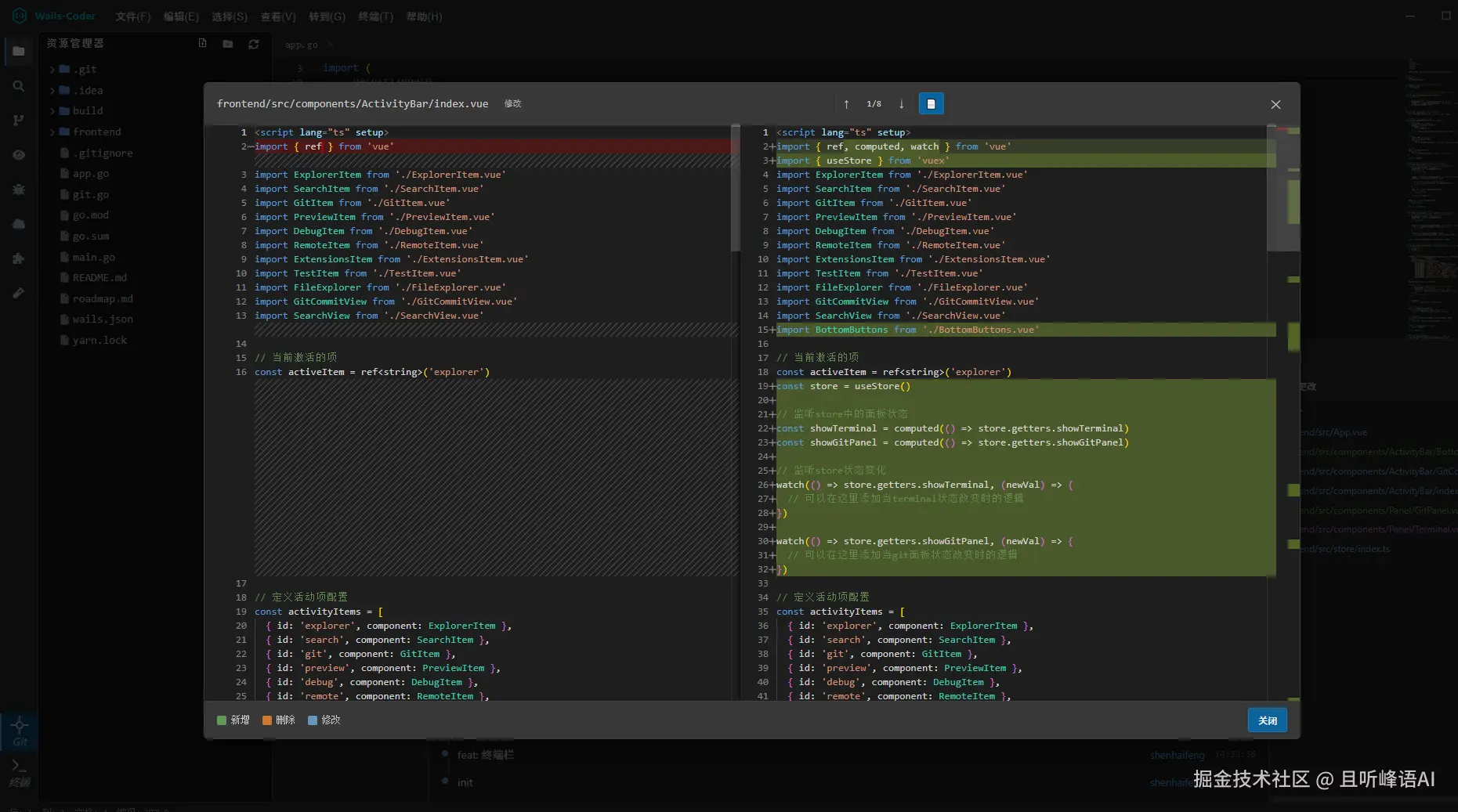Open the Preview eye icon in activity bar

click(x=19, y=155)
